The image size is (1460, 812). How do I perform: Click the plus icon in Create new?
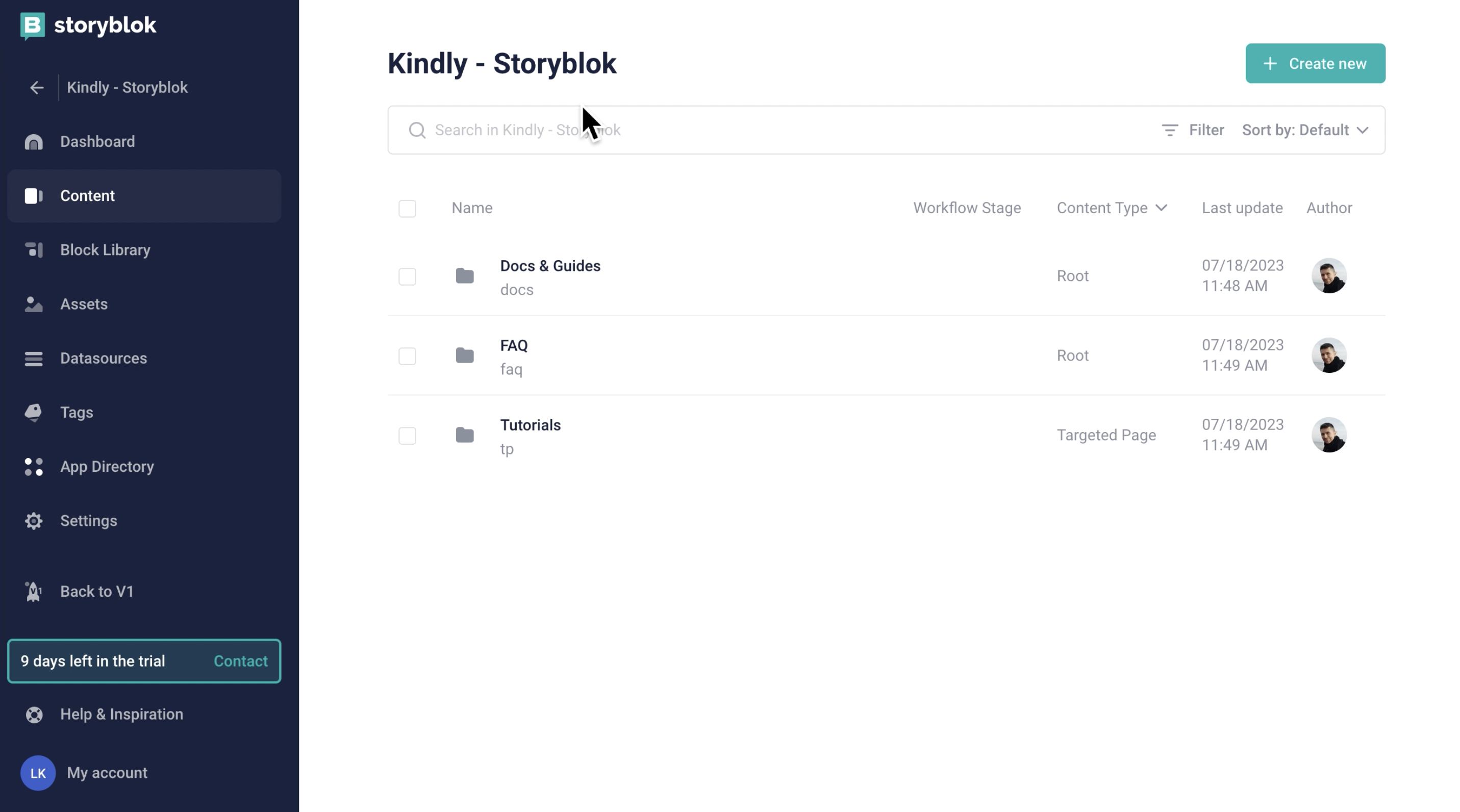click(1270, 63)
